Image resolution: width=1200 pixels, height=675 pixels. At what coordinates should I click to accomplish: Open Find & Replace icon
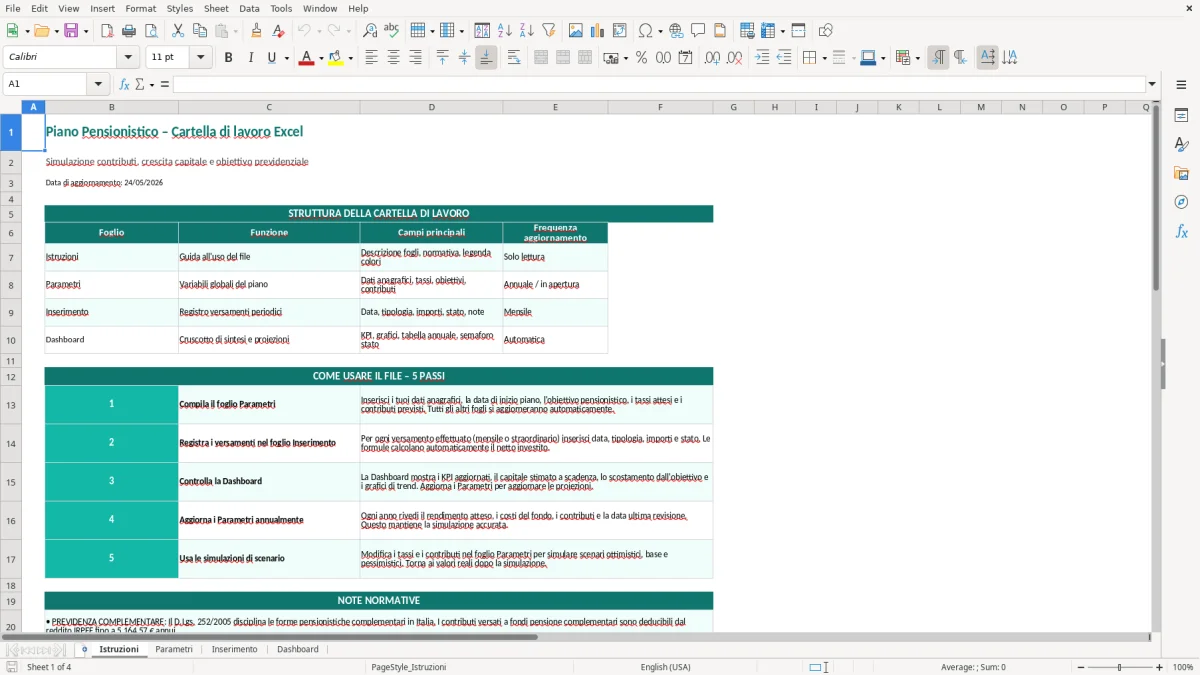click(370, 31)
